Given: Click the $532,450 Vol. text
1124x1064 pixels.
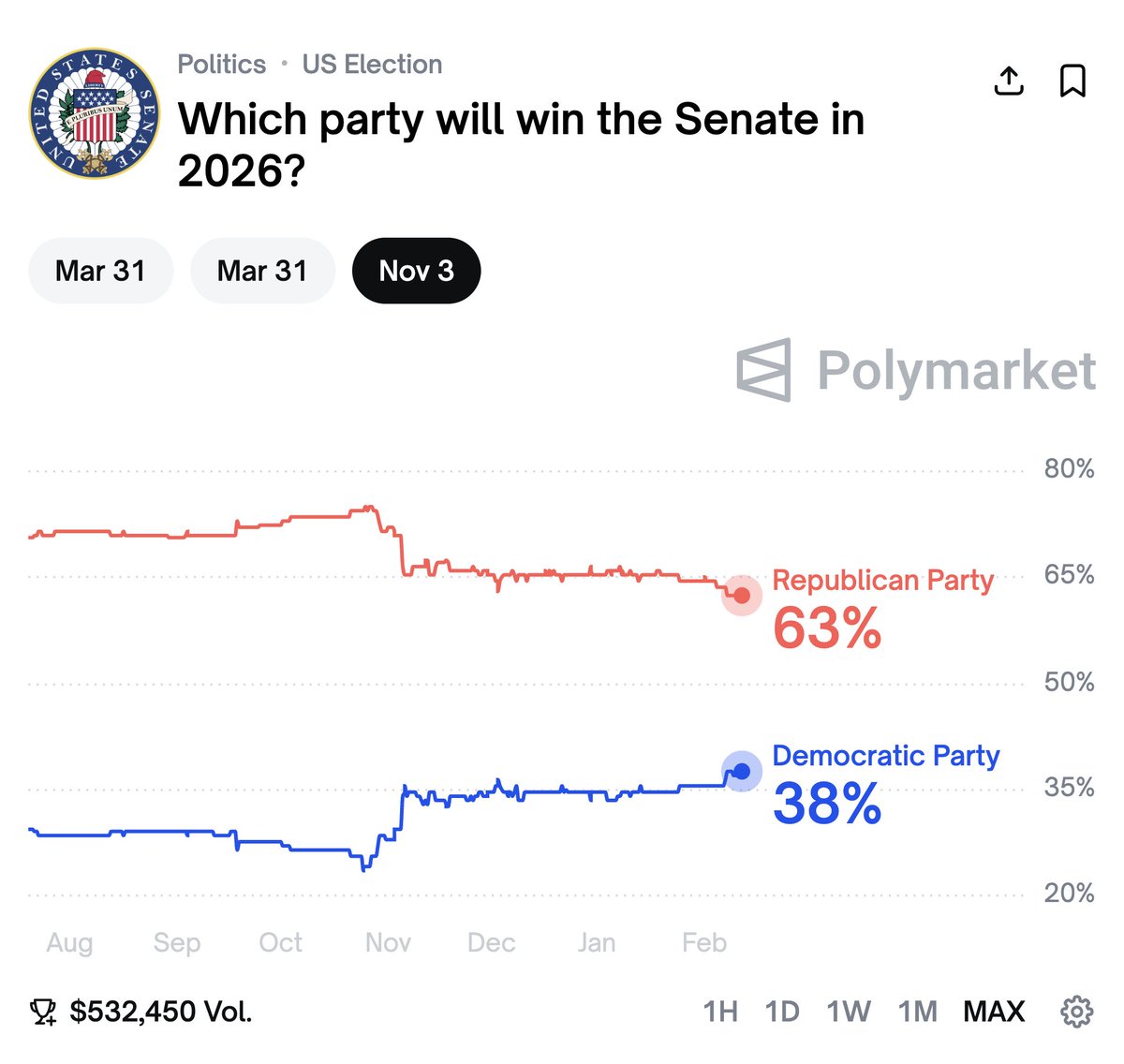Looking at the screenshot, I should pos(160,1012).
